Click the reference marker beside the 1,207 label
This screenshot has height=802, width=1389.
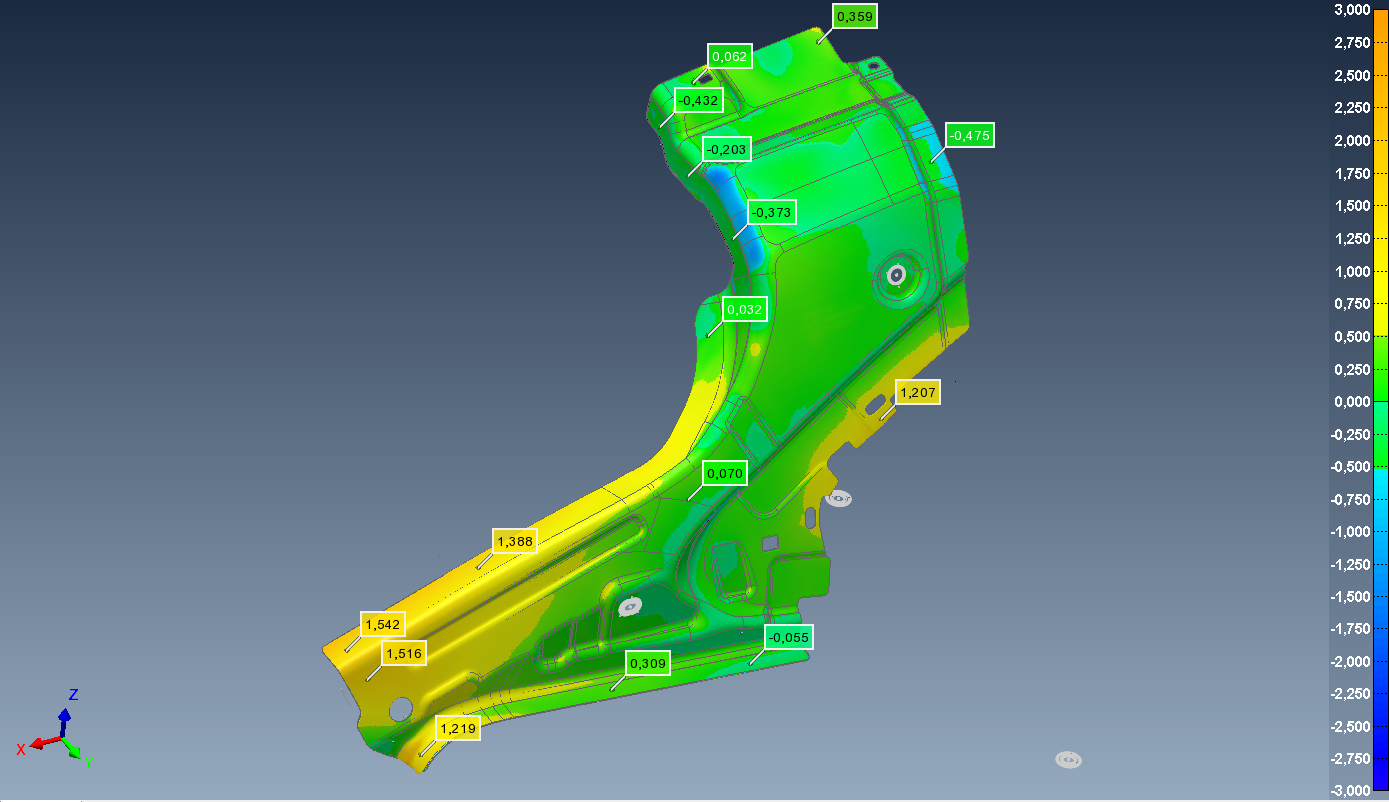(839, 498)
